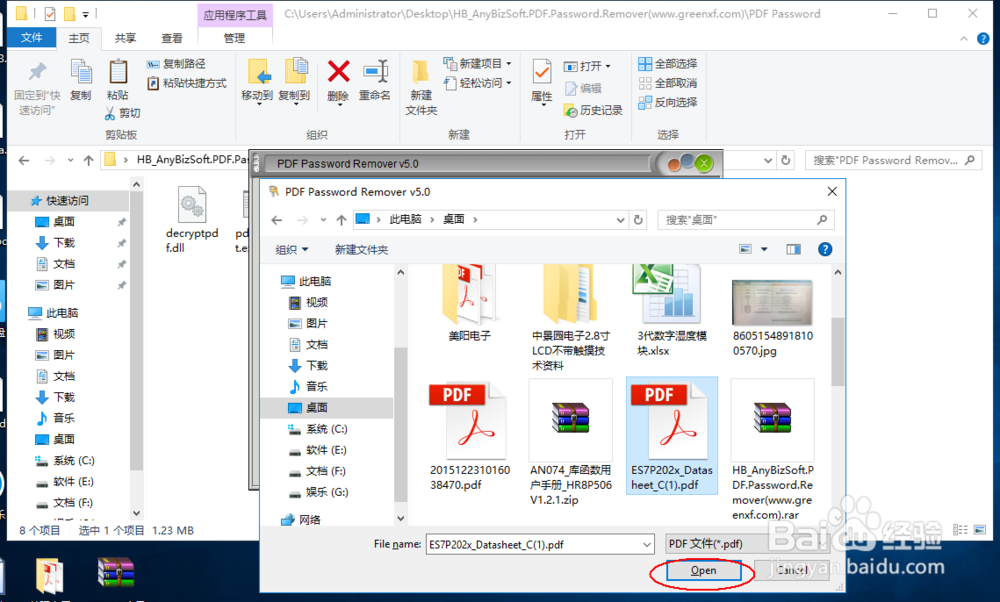
Task: Switch to the Home ribbon tab
Action: point(79,38)
